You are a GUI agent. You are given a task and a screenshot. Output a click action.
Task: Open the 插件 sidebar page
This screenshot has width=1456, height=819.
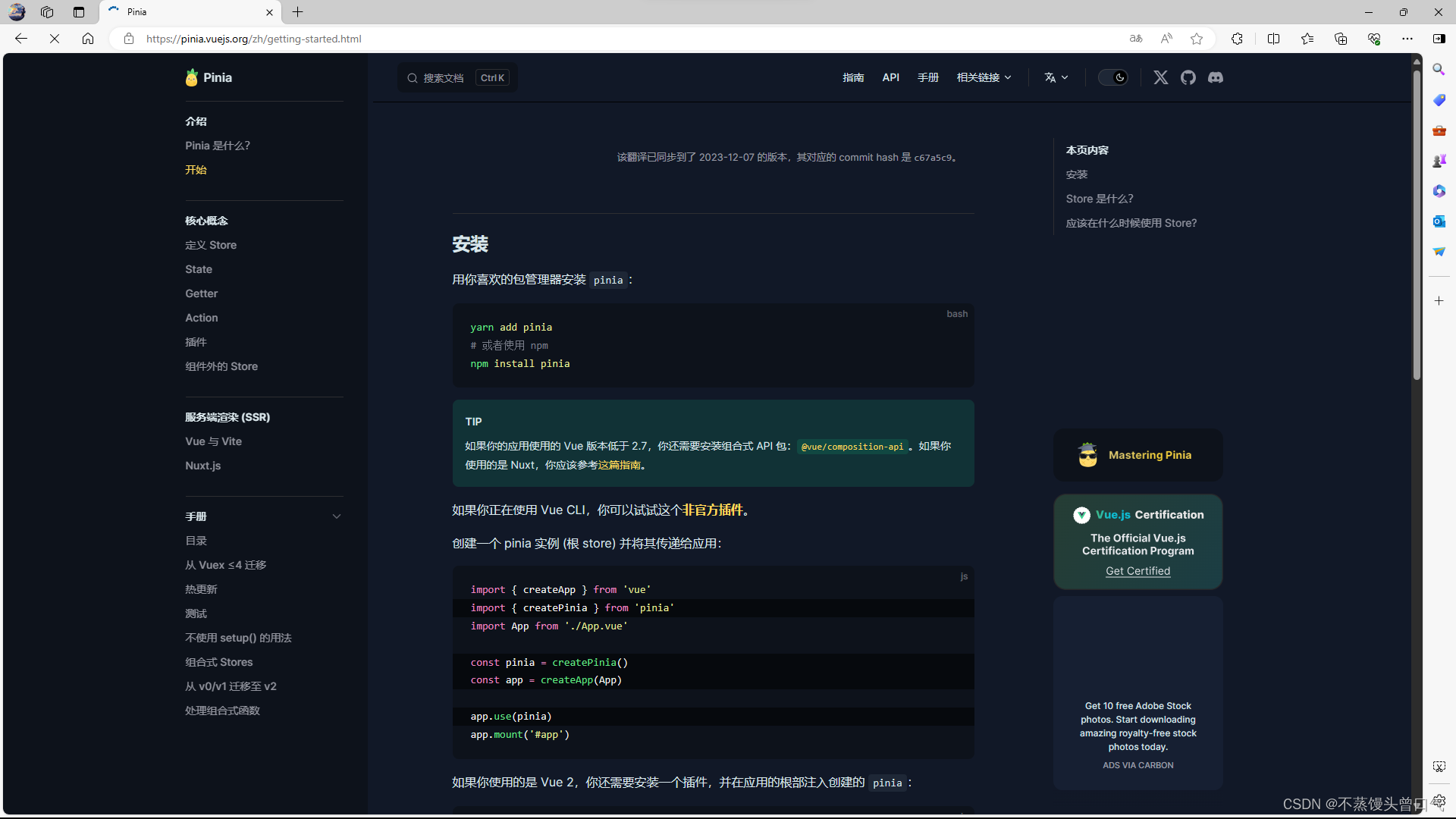(196, 342)
